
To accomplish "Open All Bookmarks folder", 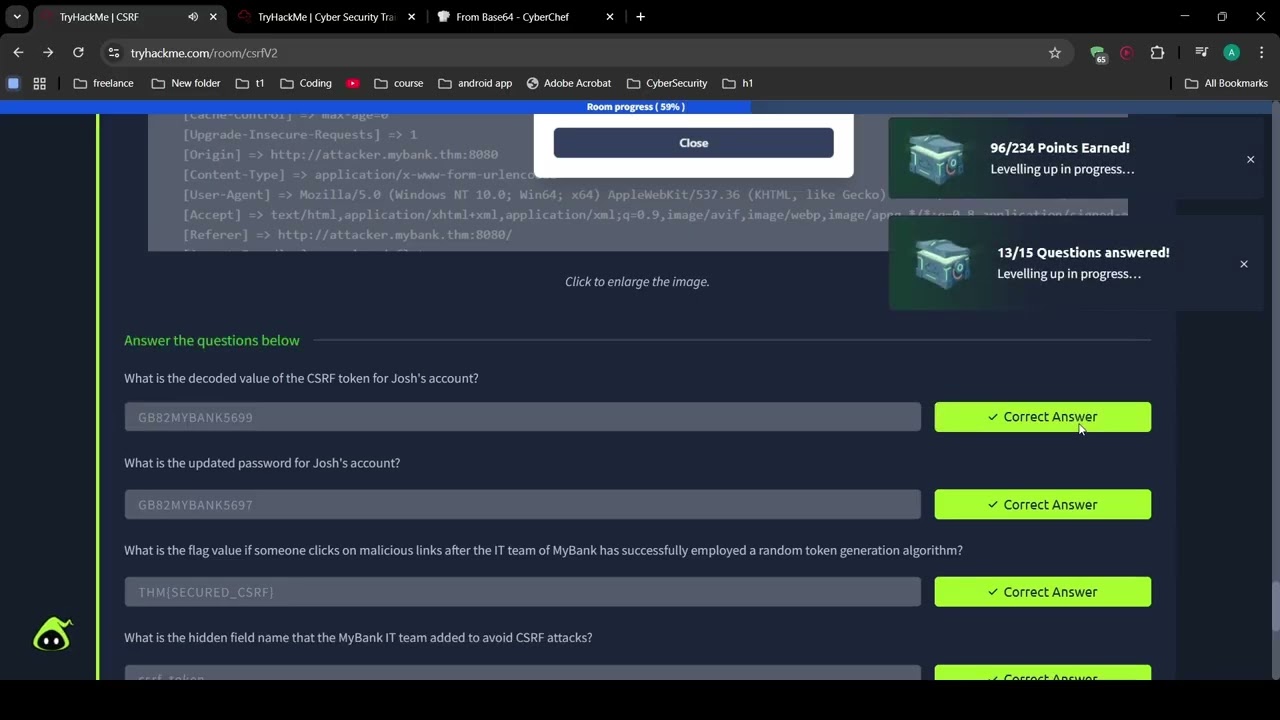I will [x=1226, y=83].
